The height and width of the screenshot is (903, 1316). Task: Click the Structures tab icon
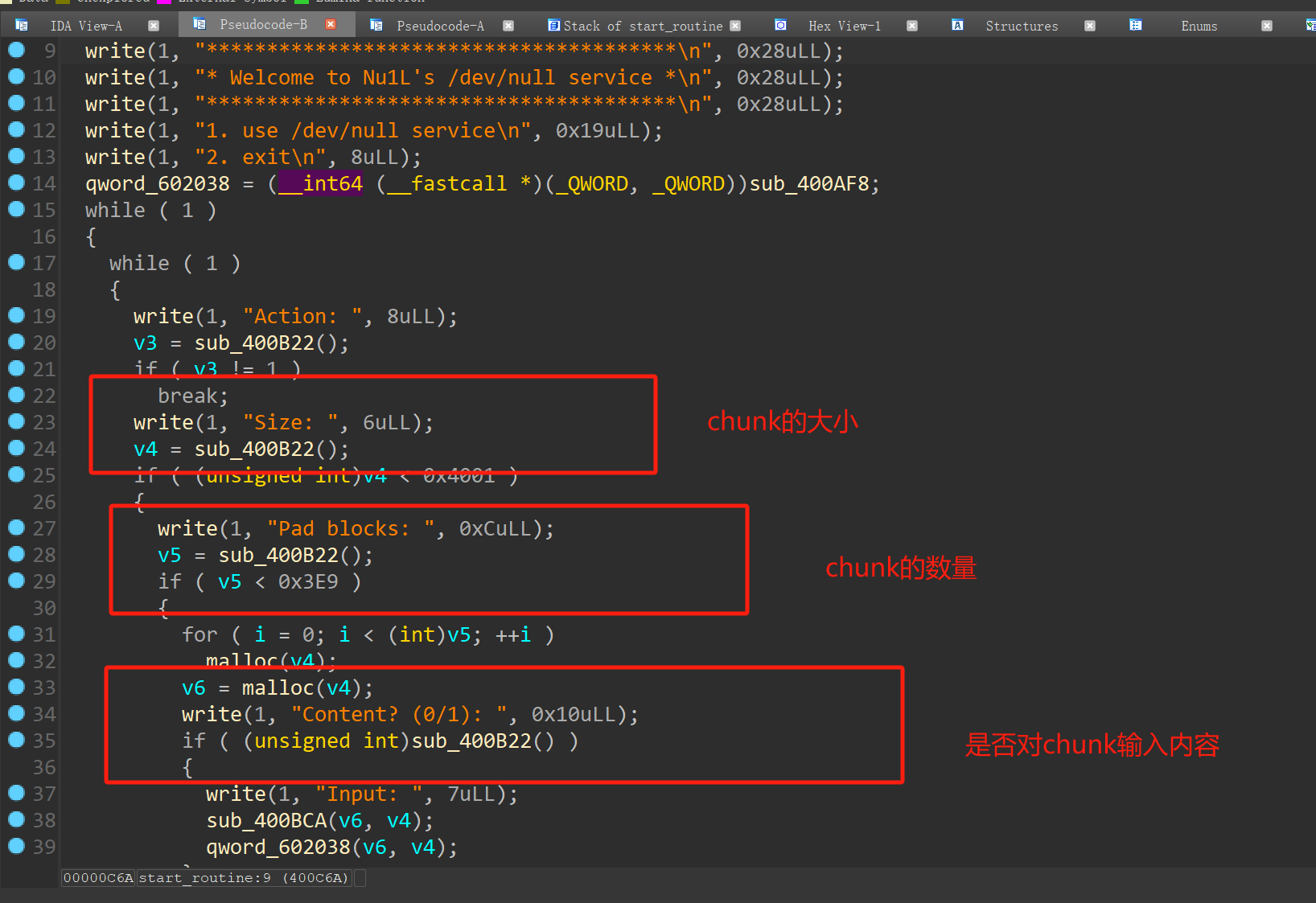click(x=957, y=26)
